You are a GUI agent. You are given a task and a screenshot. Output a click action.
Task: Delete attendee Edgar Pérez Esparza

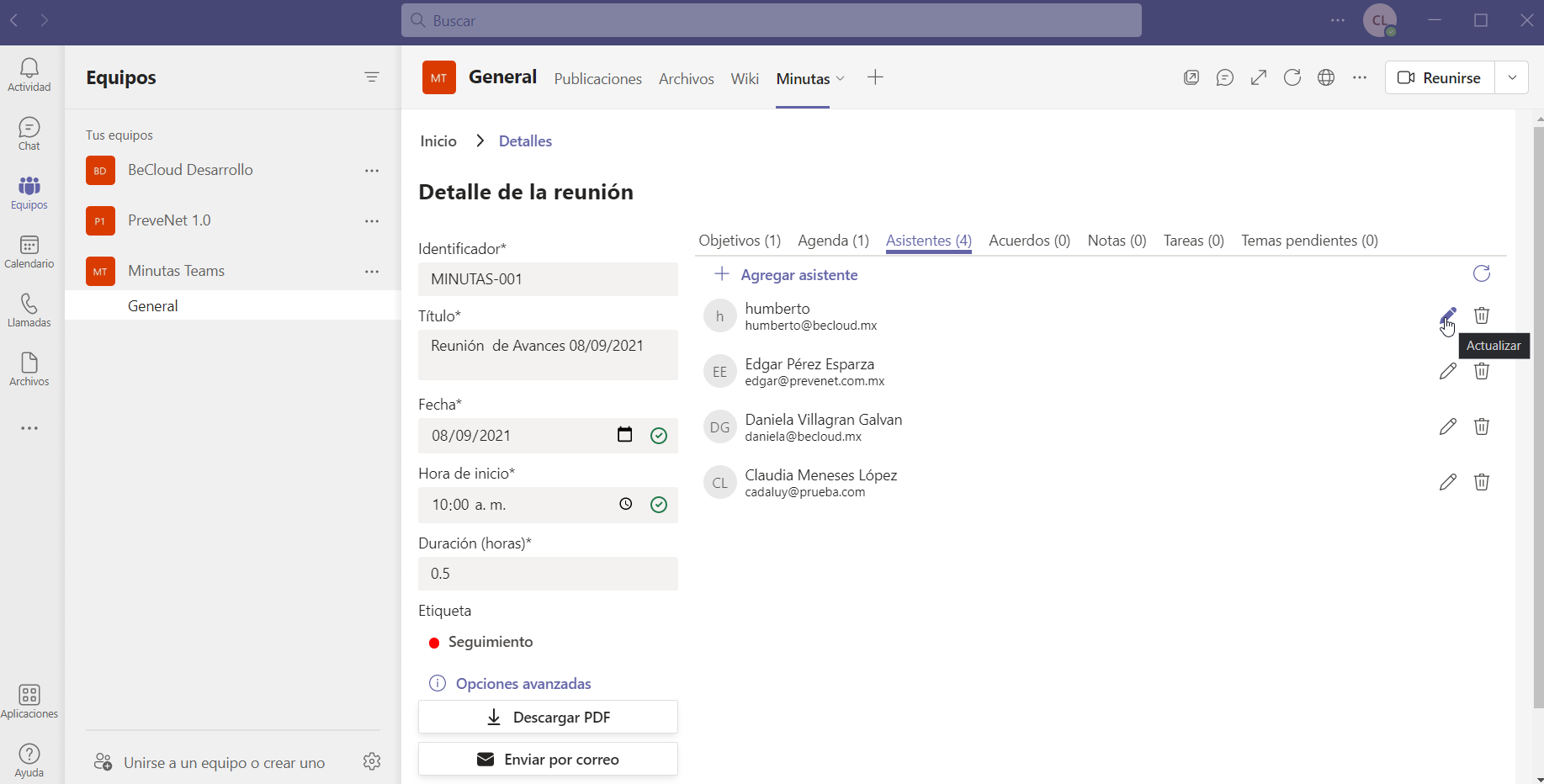tap(1482, 371)
